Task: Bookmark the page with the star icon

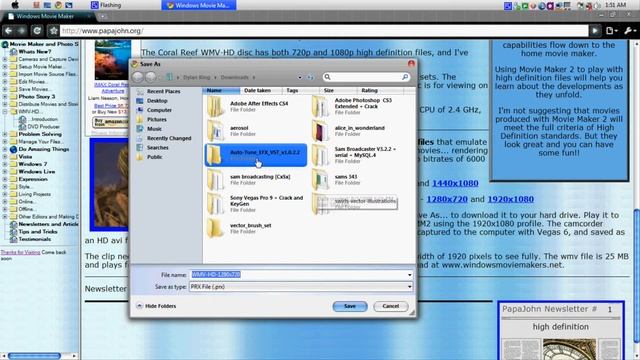Action: point(53,31)
